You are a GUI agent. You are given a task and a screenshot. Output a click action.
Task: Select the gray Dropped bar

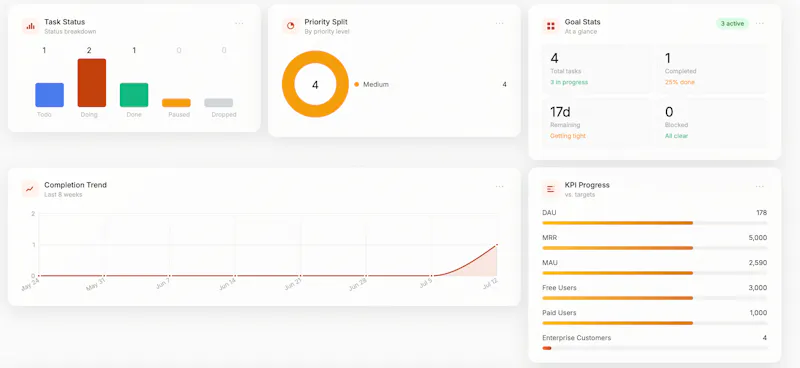(x=219, y=103)
